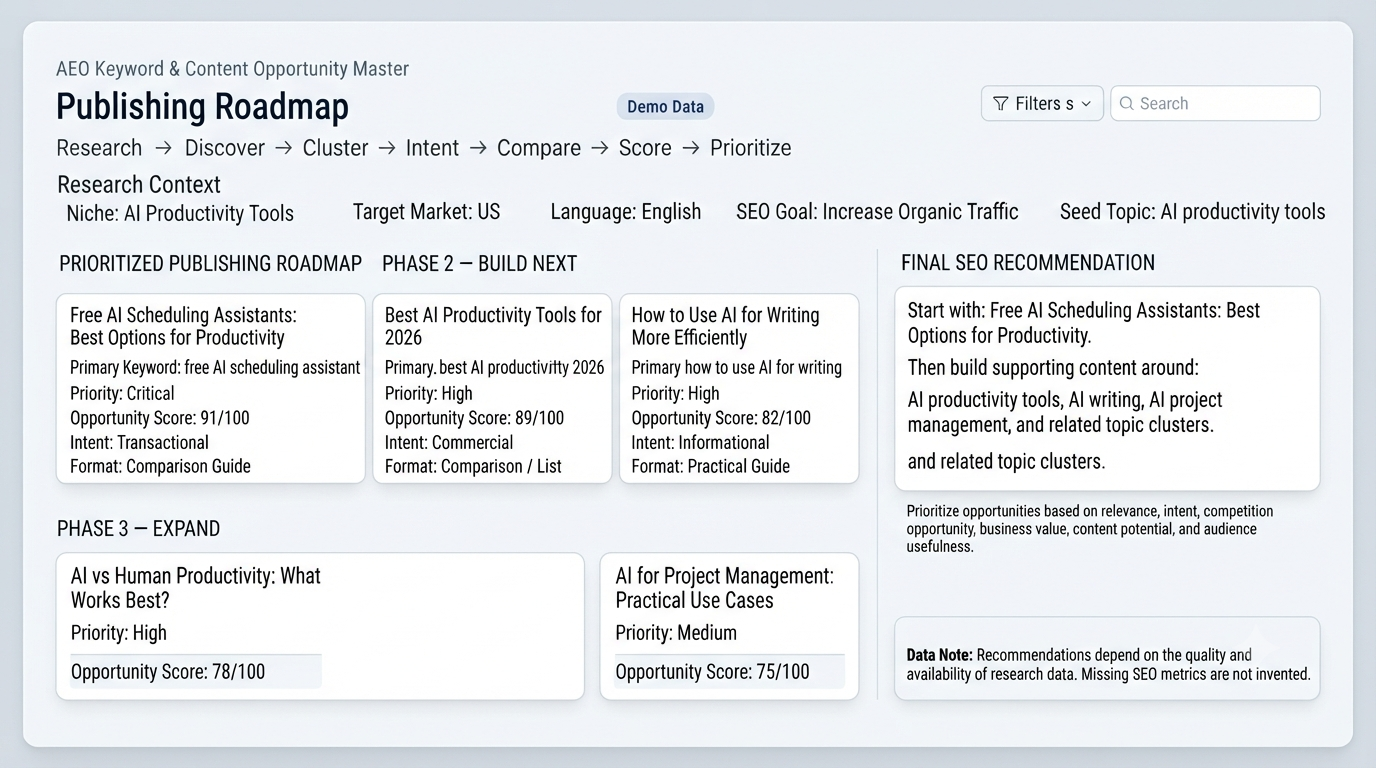Click the 'Target Market: US' text

pyautogui.click(x=427, y=212)
